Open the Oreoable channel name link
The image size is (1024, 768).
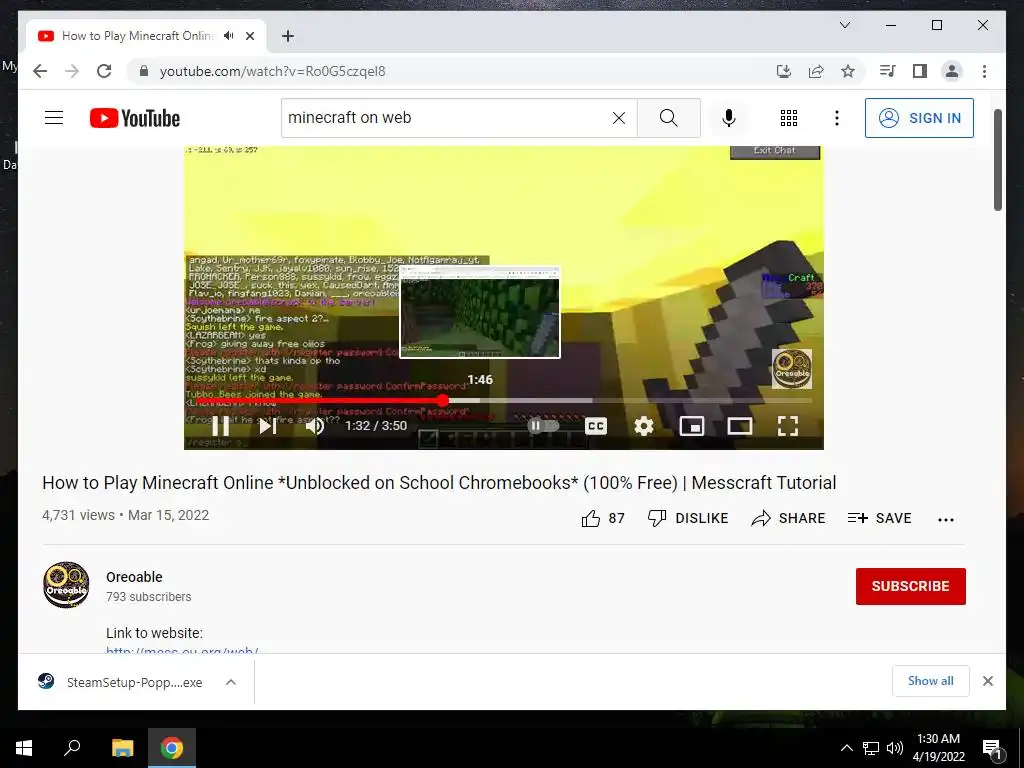tap(134, 577)
